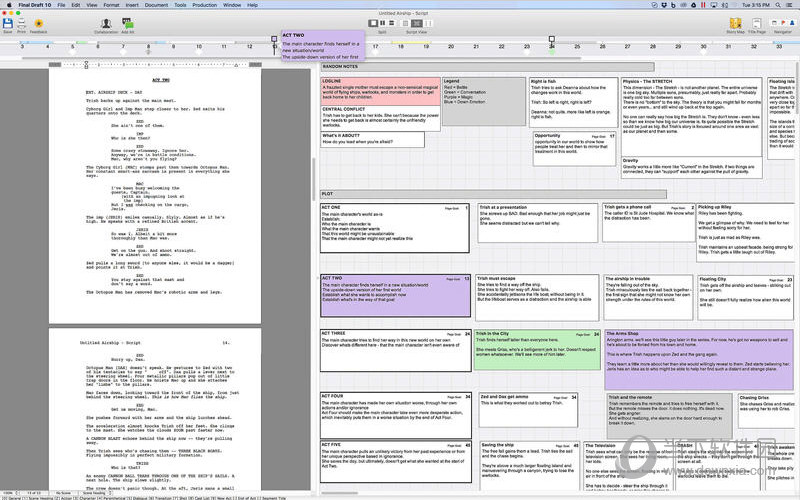Click the Dropbox menu bar icon
800x500 pixels.
click(x=664, y=5)
